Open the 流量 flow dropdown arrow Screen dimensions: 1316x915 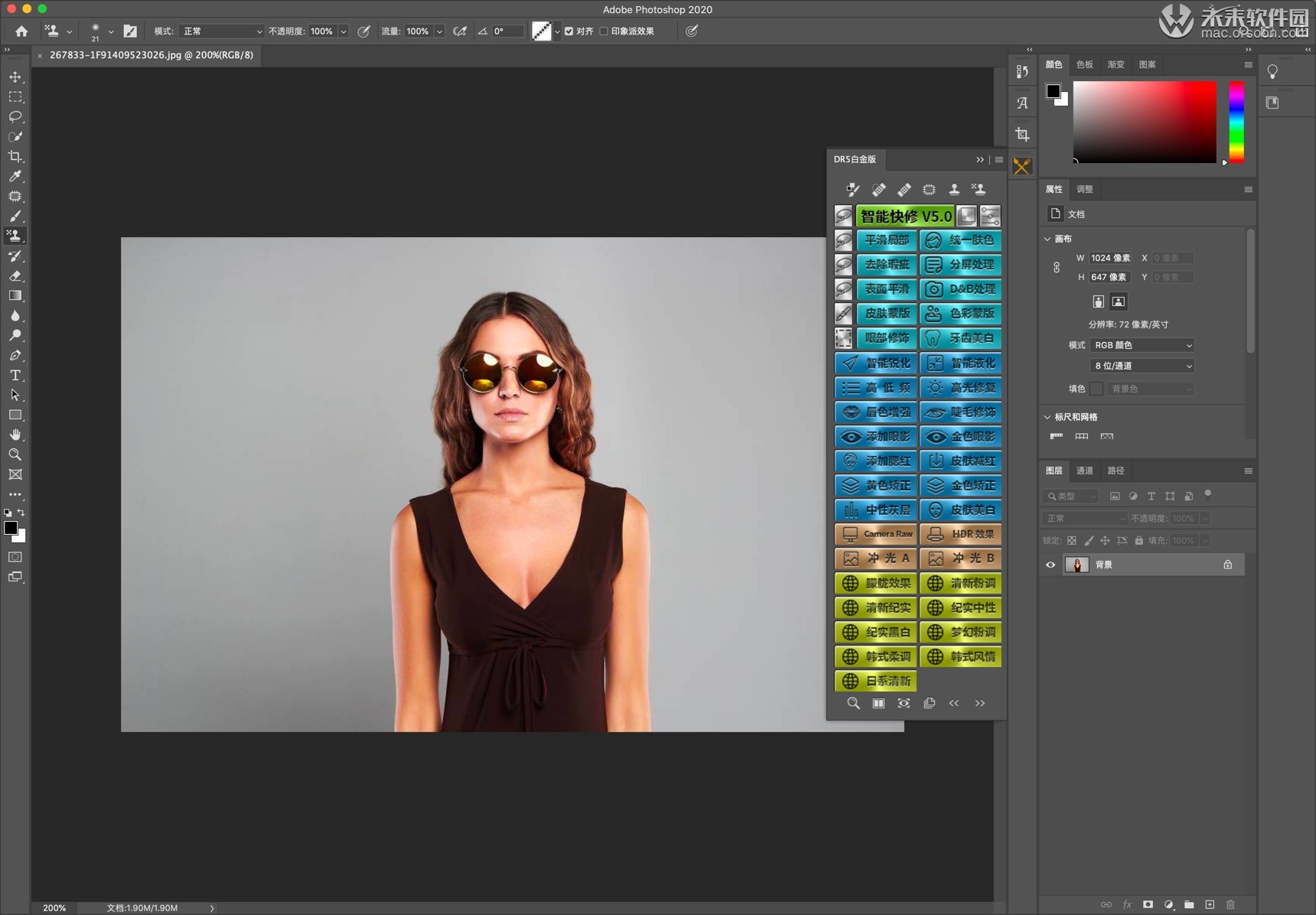(439, 31)
